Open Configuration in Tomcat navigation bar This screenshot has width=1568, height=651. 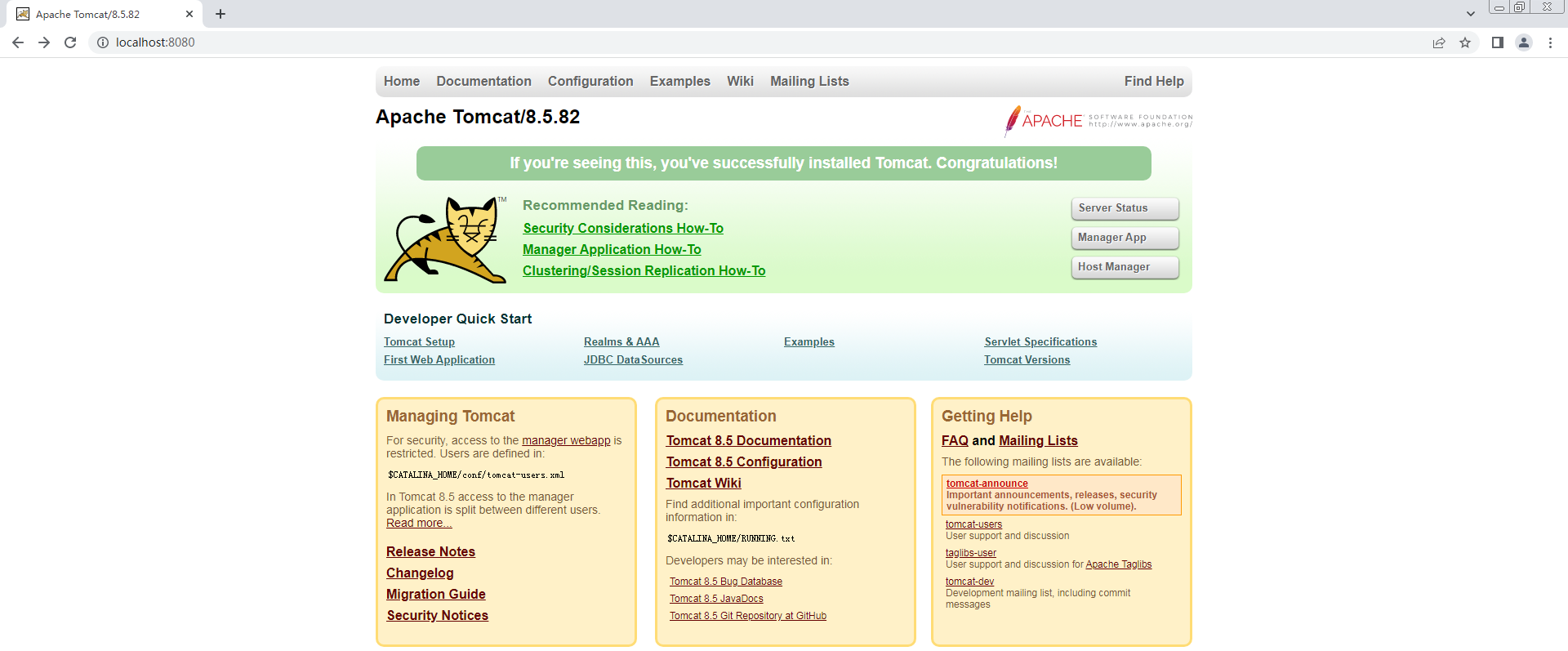590,81
